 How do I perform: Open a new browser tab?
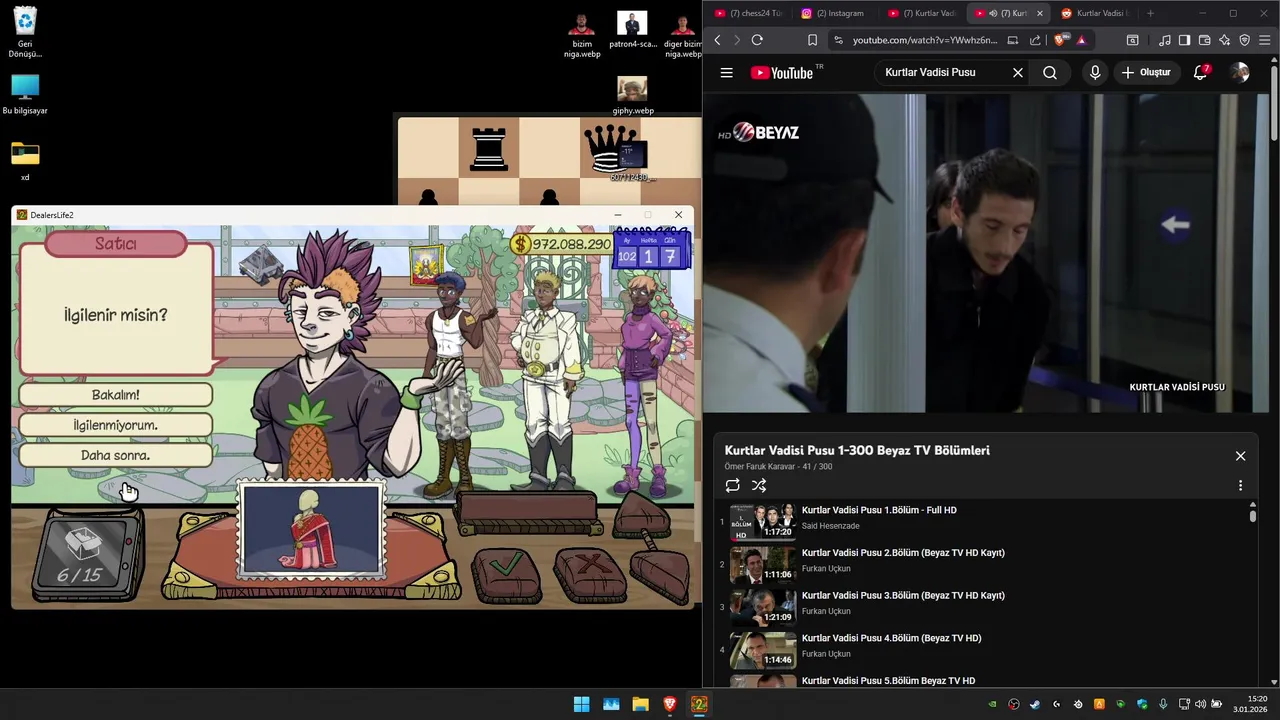pos(1150,13)
